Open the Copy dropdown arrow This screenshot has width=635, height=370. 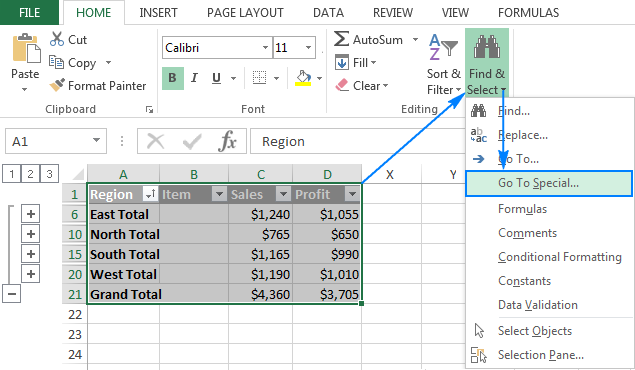(108, 63)
